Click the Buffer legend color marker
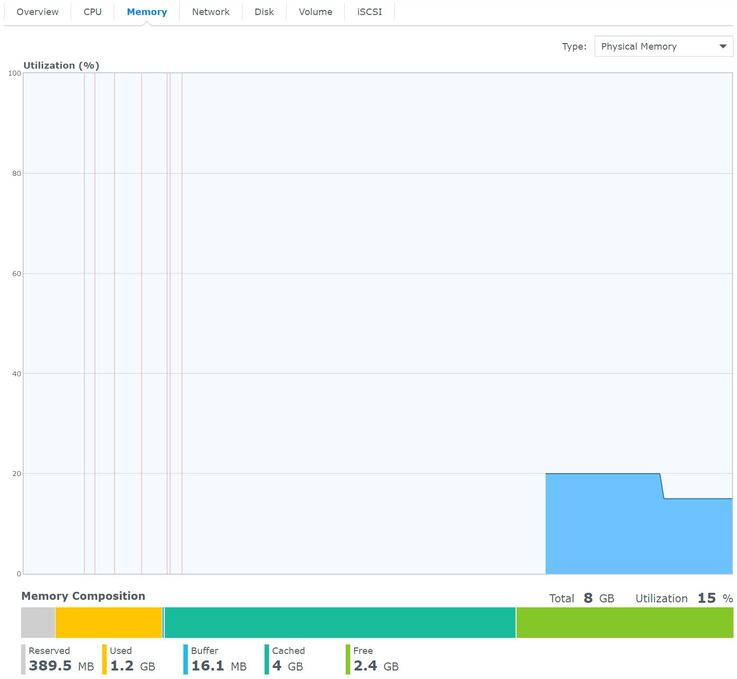This screenshot has width=737, height=679. tap(186, 659)
